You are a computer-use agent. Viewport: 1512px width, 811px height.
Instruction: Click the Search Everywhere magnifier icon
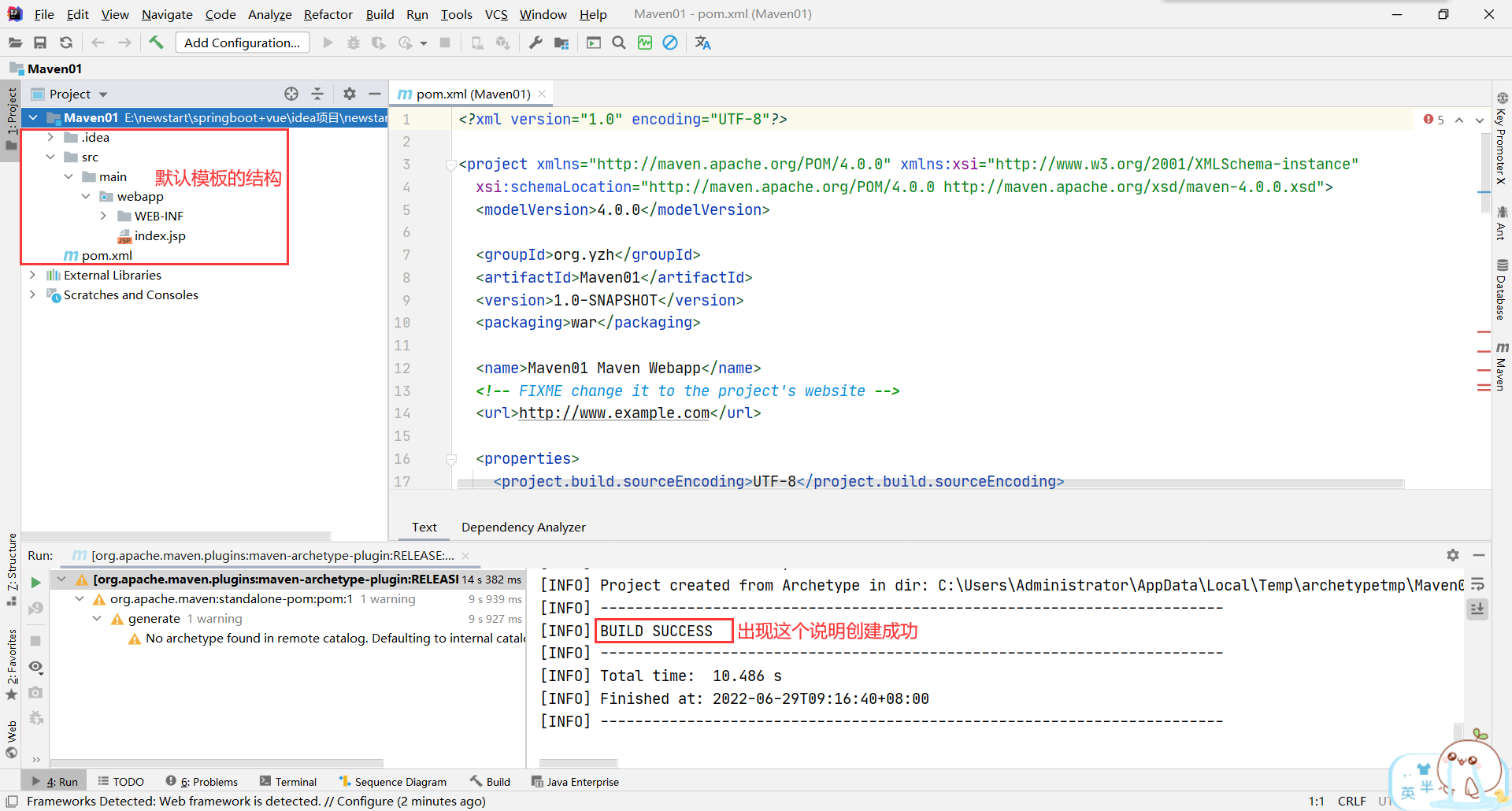619,43
